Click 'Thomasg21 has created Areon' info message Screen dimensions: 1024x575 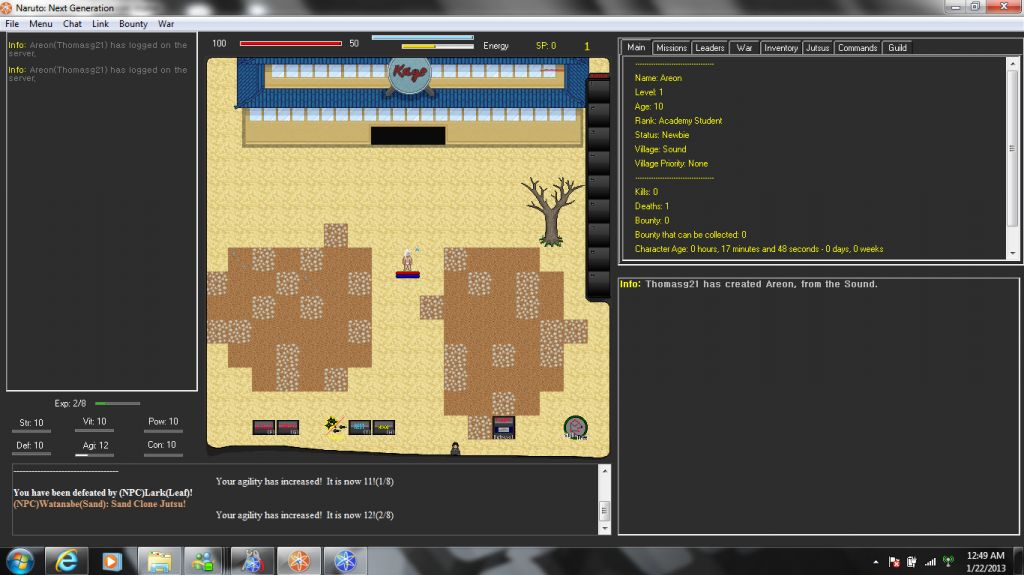click(x=749, y=284)
